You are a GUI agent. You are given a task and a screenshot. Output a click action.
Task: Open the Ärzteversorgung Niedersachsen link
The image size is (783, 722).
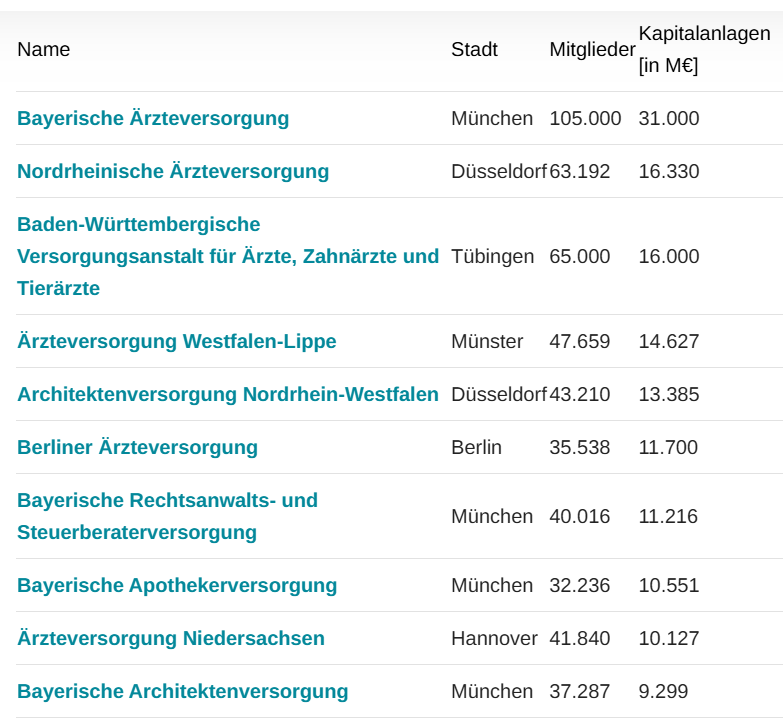click(x=171, y=638)
